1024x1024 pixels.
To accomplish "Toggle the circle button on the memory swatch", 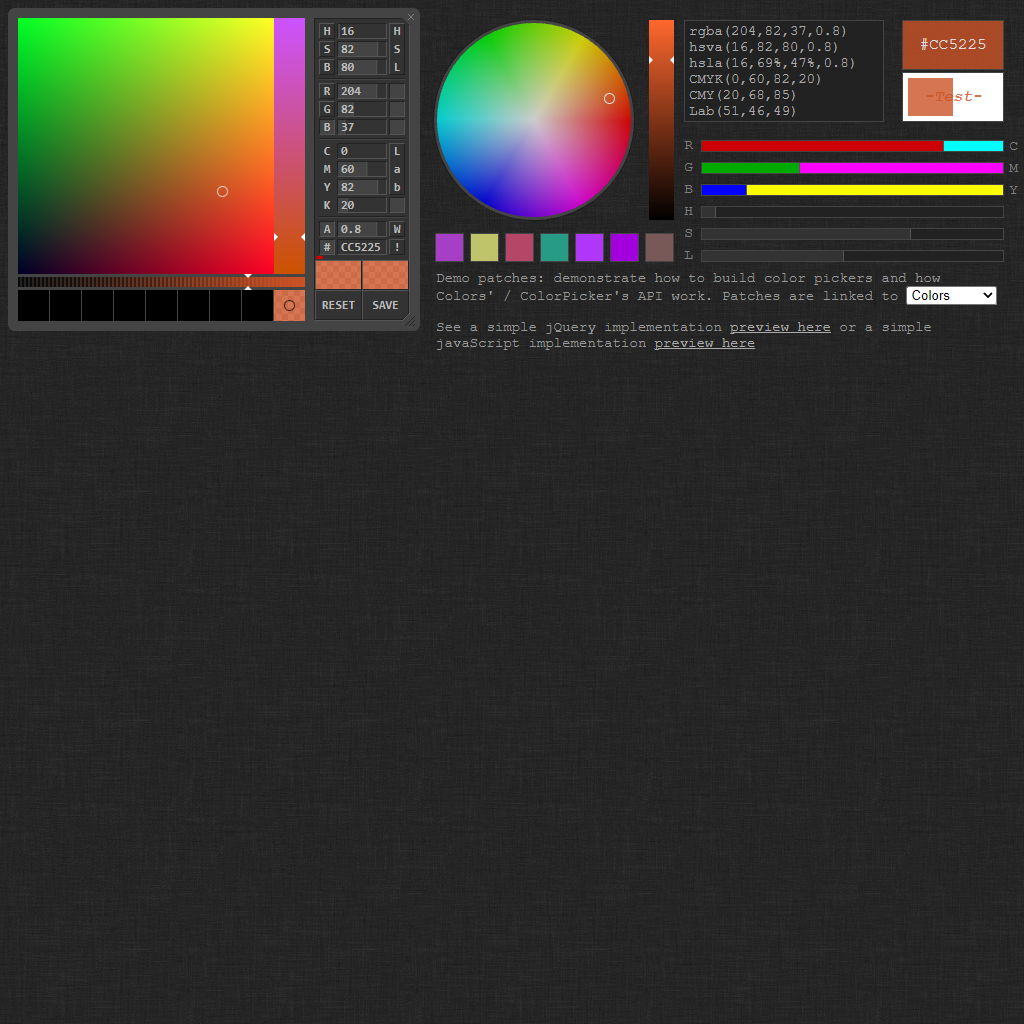I will point(289,305).
